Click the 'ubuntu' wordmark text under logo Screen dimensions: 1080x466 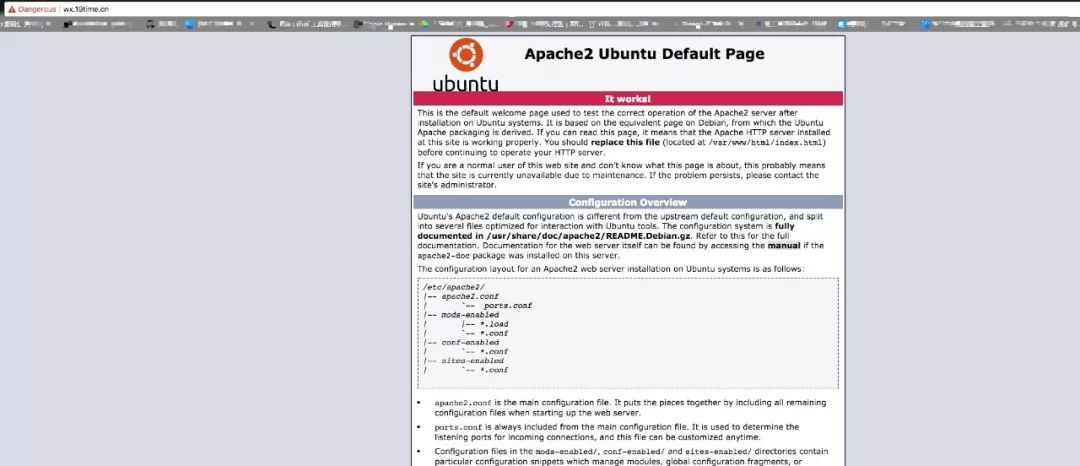[466, 83]
